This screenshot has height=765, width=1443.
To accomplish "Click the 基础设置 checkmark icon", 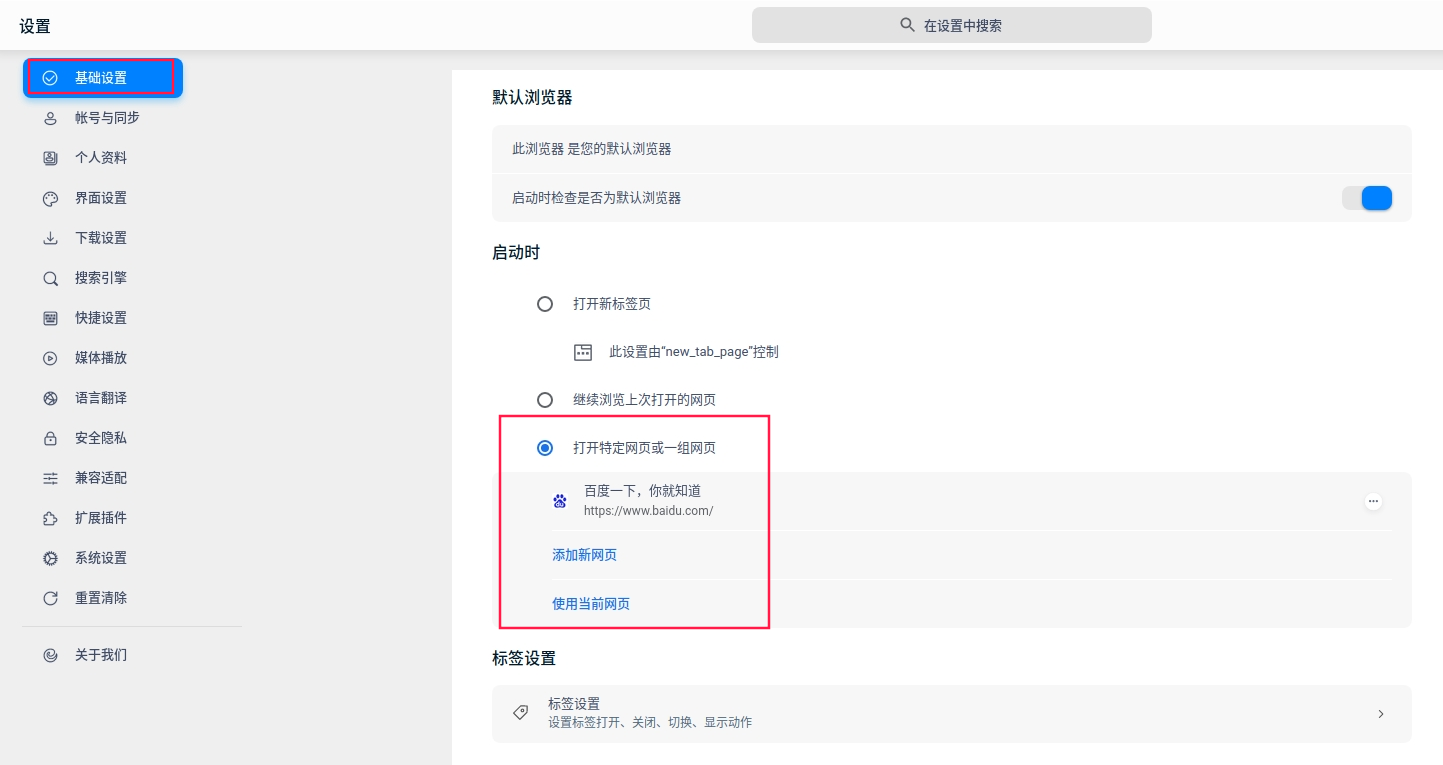I will click(x=50, y=78).
